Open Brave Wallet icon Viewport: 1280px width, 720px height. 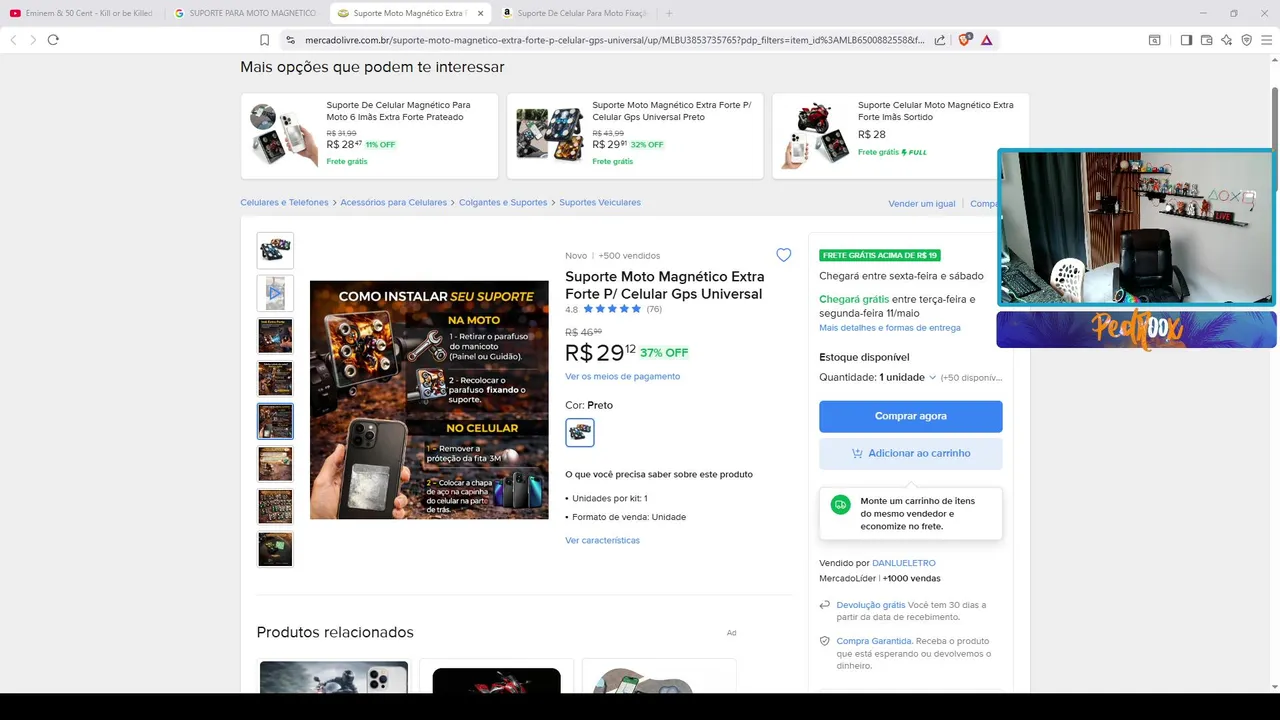coord(1207,40)
